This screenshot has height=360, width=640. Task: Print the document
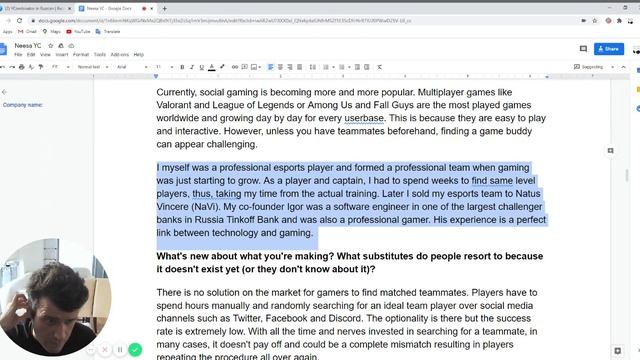click(x=22, y=67)
